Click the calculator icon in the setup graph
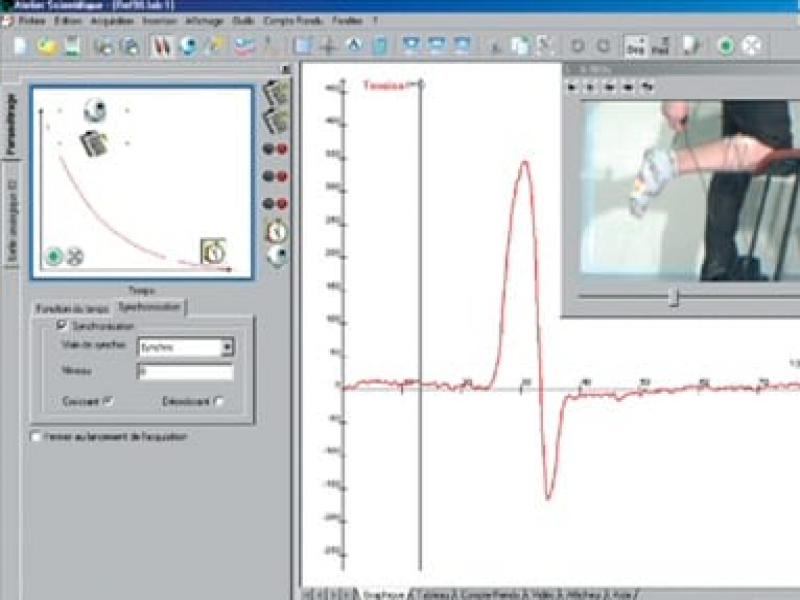Viewport: 800px width, 600px height. coord(95,142)
